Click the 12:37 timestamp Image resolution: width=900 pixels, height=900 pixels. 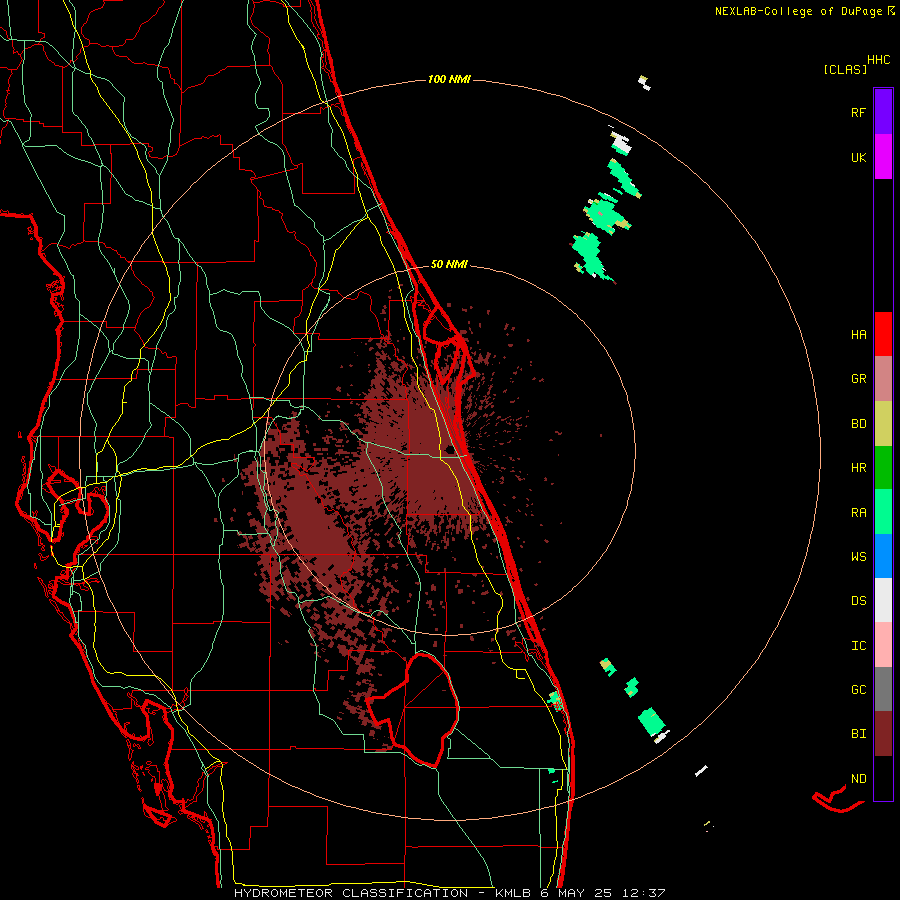pyautogui.click(x=646, y=893)
